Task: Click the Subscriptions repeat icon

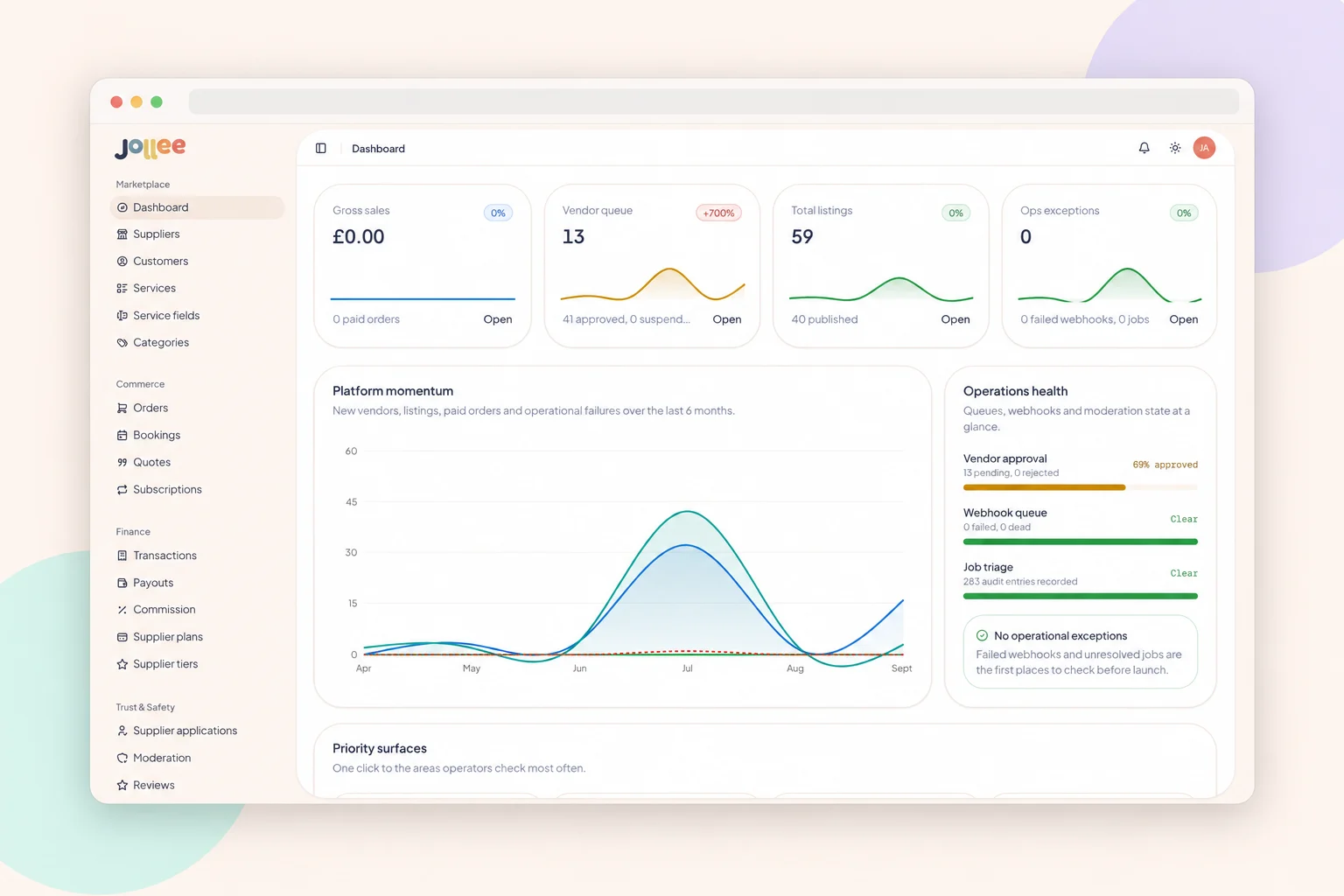Action: click(122, 490)
